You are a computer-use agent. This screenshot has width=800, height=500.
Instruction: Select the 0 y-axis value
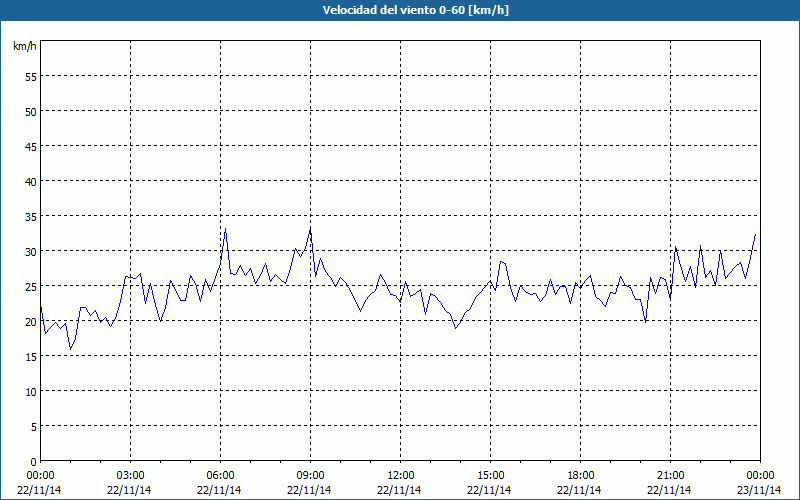[34, 462]
